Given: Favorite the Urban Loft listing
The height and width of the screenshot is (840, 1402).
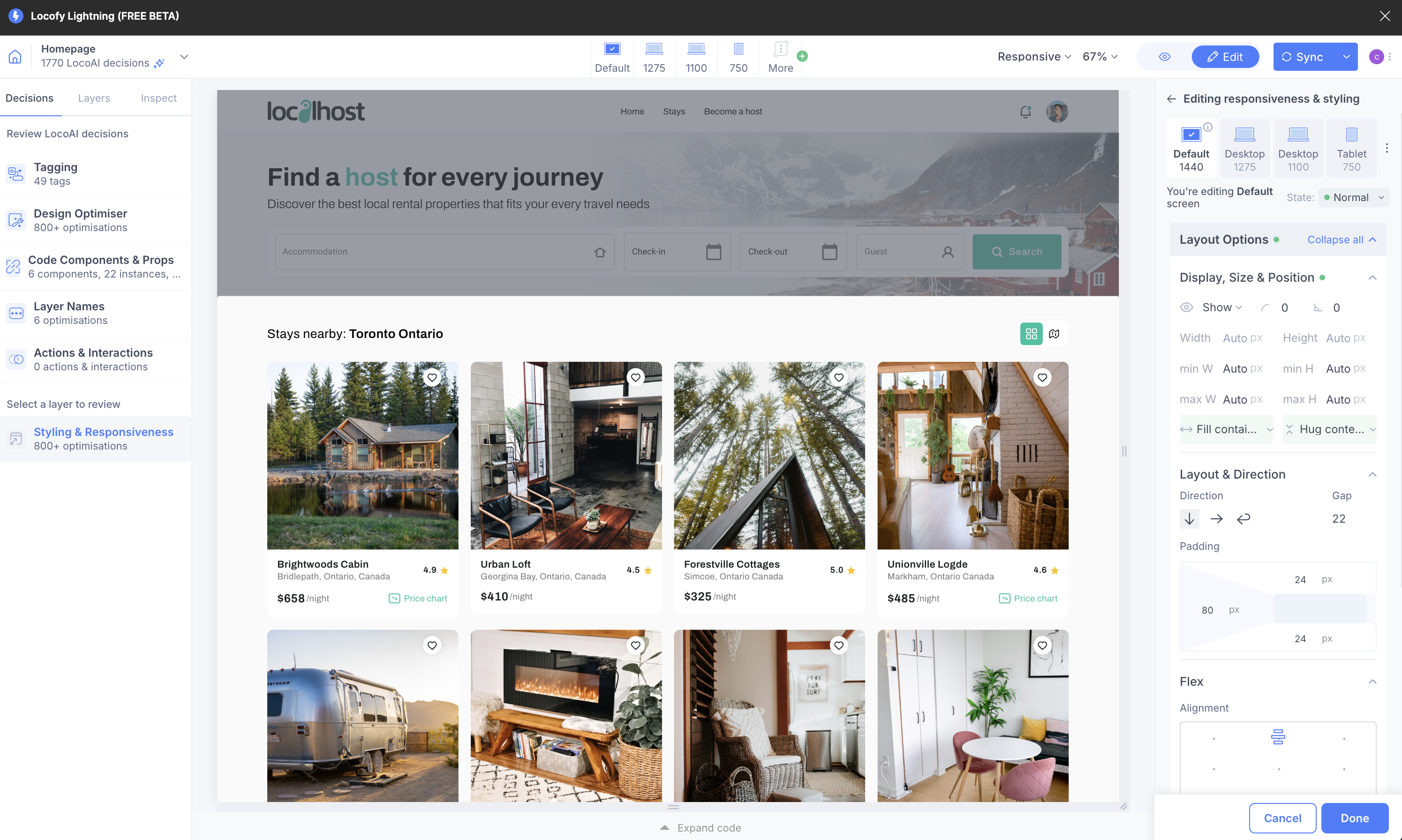Looking at the screenshot, I should click(635, 377).
